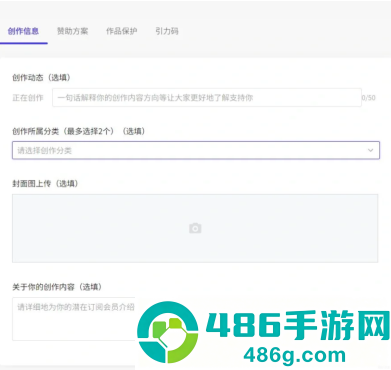Screen dimensions: 391x370
Task: Click the 正在创作 text input field
Action: [207, 98]
